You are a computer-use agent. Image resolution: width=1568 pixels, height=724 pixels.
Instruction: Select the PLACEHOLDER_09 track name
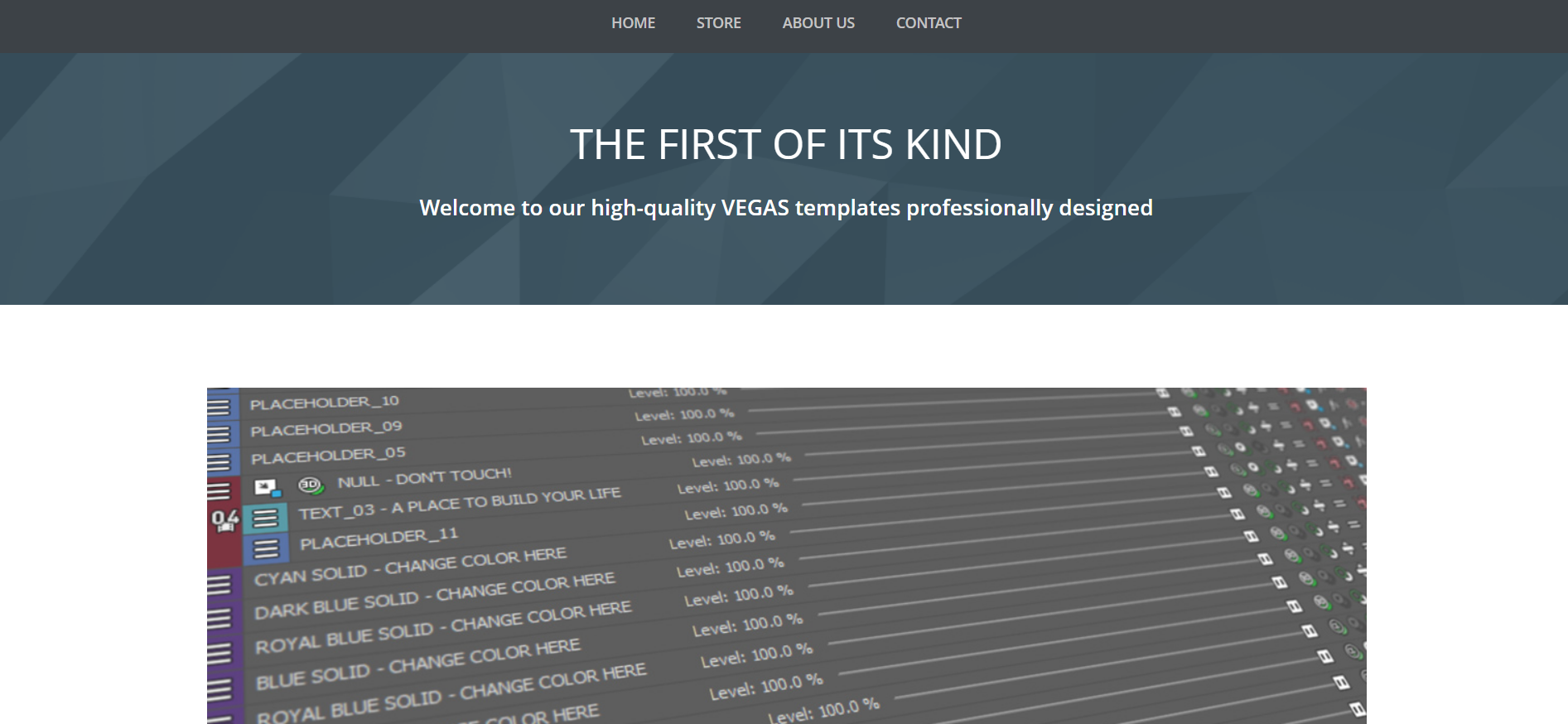[x=326, y=429]
